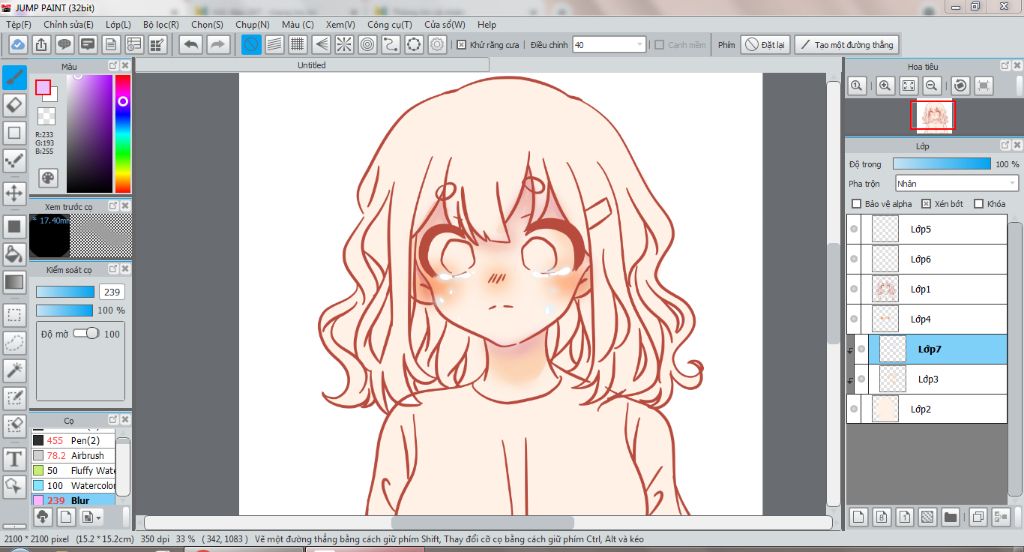
Task: Open the color palette icon in Màu panel
Action: [48, 178]
